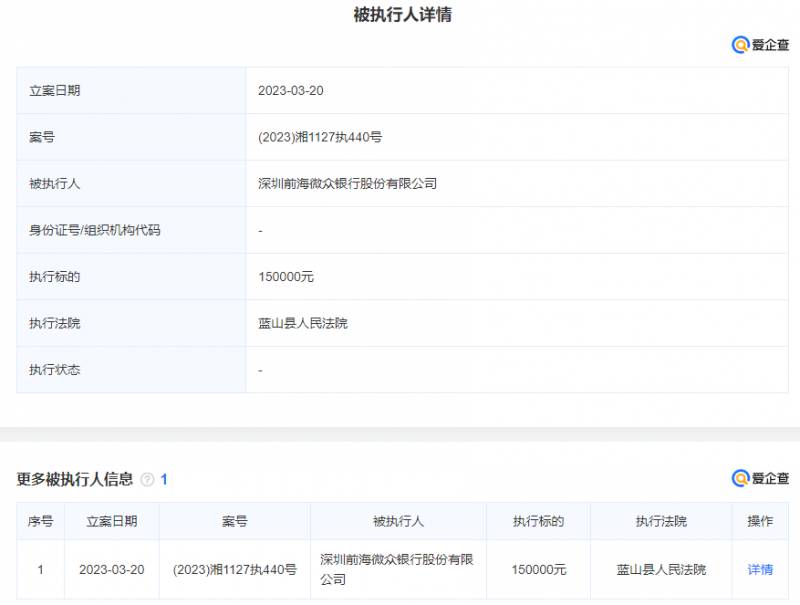Click 深圳前海微众银行股份有限公司 in row 1 of the lower table
800x605 pixels.
tap(397, 569)
